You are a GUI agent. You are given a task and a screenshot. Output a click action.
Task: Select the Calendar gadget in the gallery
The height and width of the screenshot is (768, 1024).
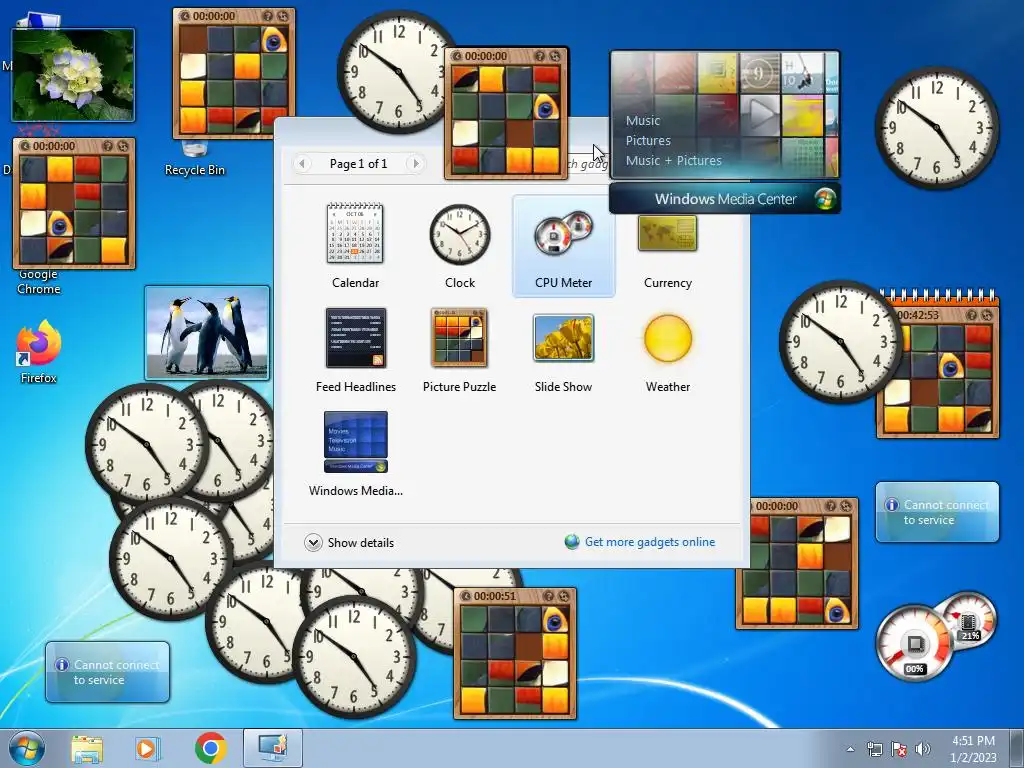click(x=355, y=246)
